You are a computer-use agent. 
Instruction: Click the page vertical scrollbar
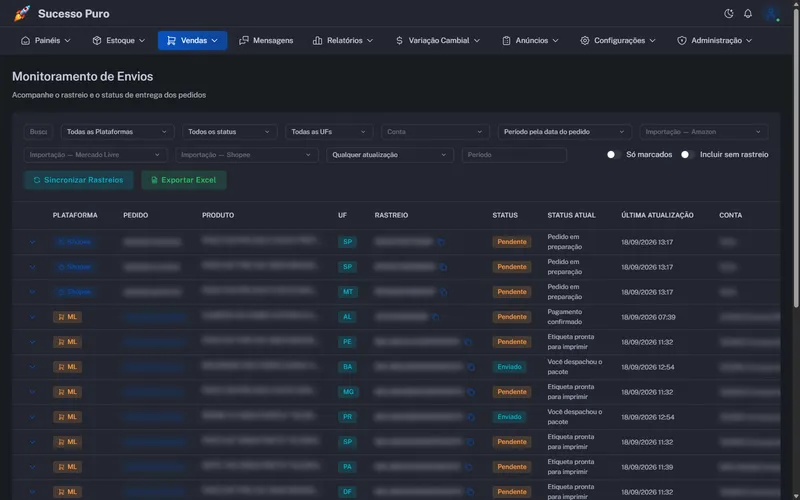tap(796, 158)
